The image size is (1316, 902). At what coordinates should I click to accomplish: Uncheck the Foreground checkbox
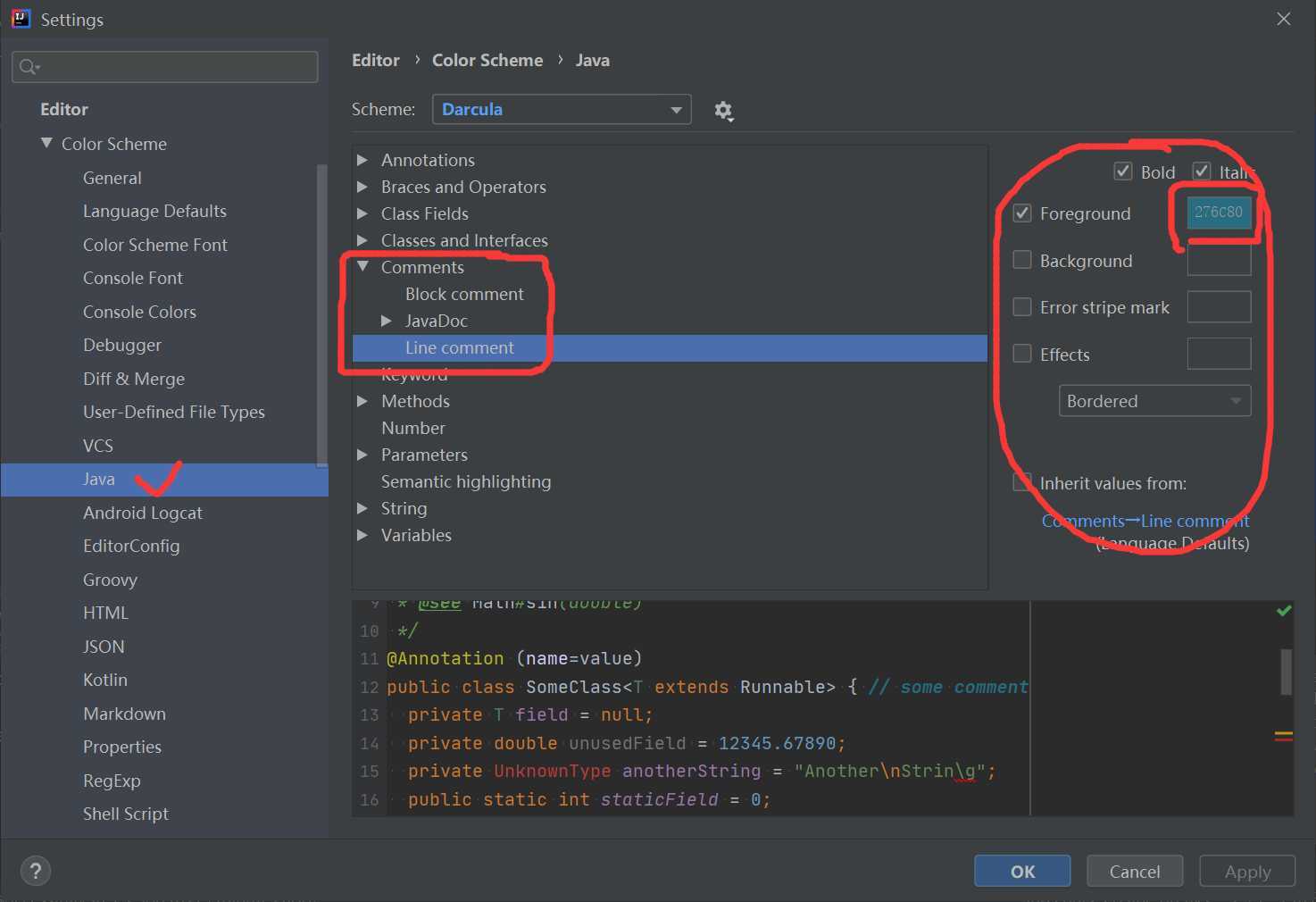point(1022,213)
